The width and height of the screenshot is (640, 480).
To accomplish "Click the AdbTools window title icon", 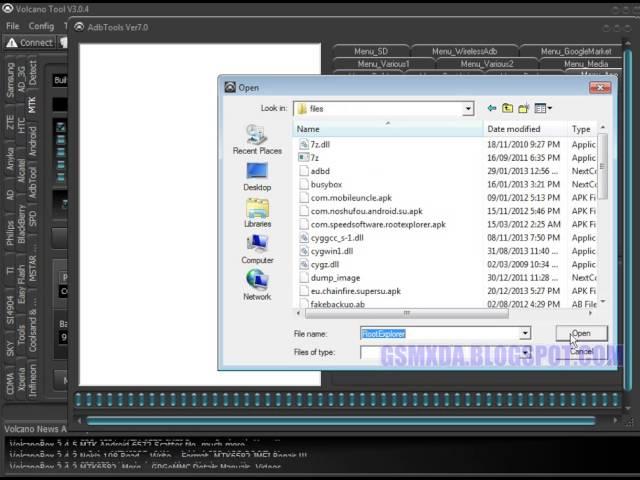I will (79, 27).
